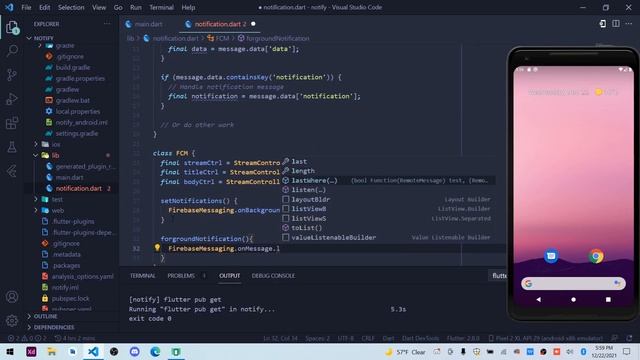Image resolution: width=640 pixels, height=360 pixels.
Task: Open the Extensions view
Action: 12,123
